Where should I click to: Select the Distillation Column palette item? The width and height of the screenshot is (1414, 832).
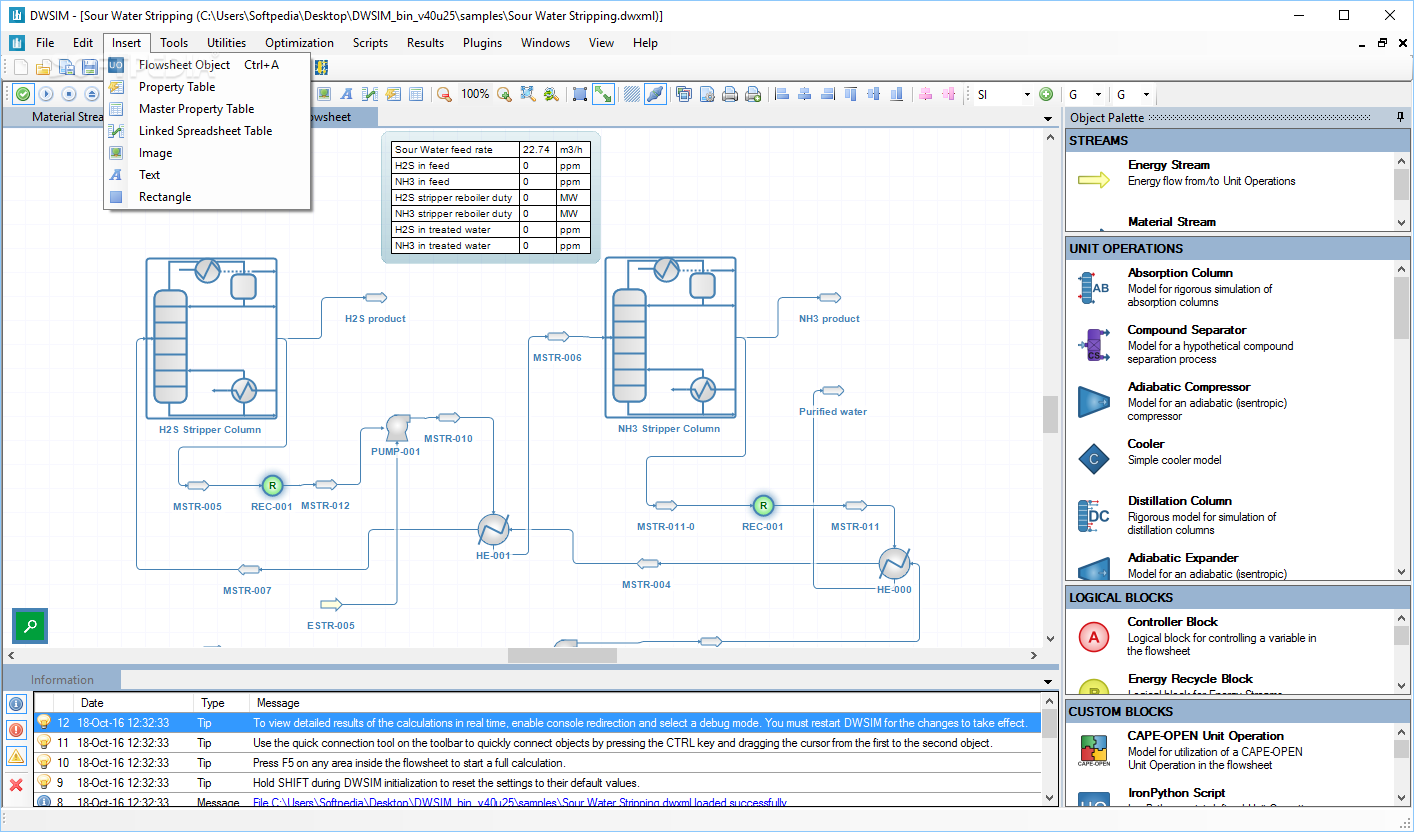(1229, 515)
